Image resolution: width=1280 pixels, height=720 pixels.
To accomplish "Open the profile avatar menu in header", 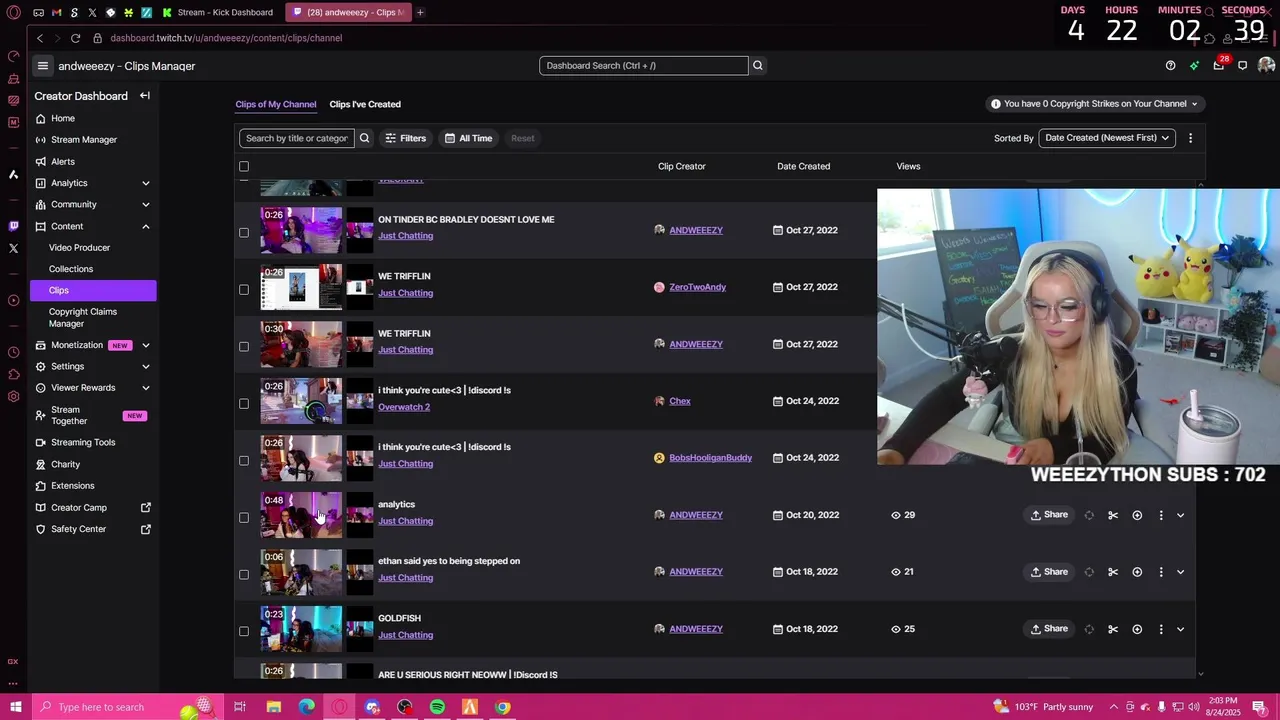I will (x=1266, y=66).
